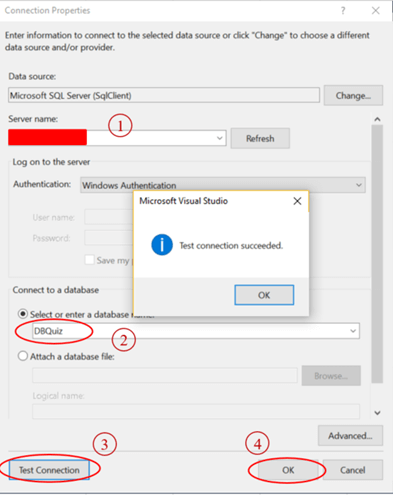The height and width of the screenshot is (495, 393).
Task: Toggle the 'Save my password' checkbox
Action: pyautogui.click(x=90, y=260)
